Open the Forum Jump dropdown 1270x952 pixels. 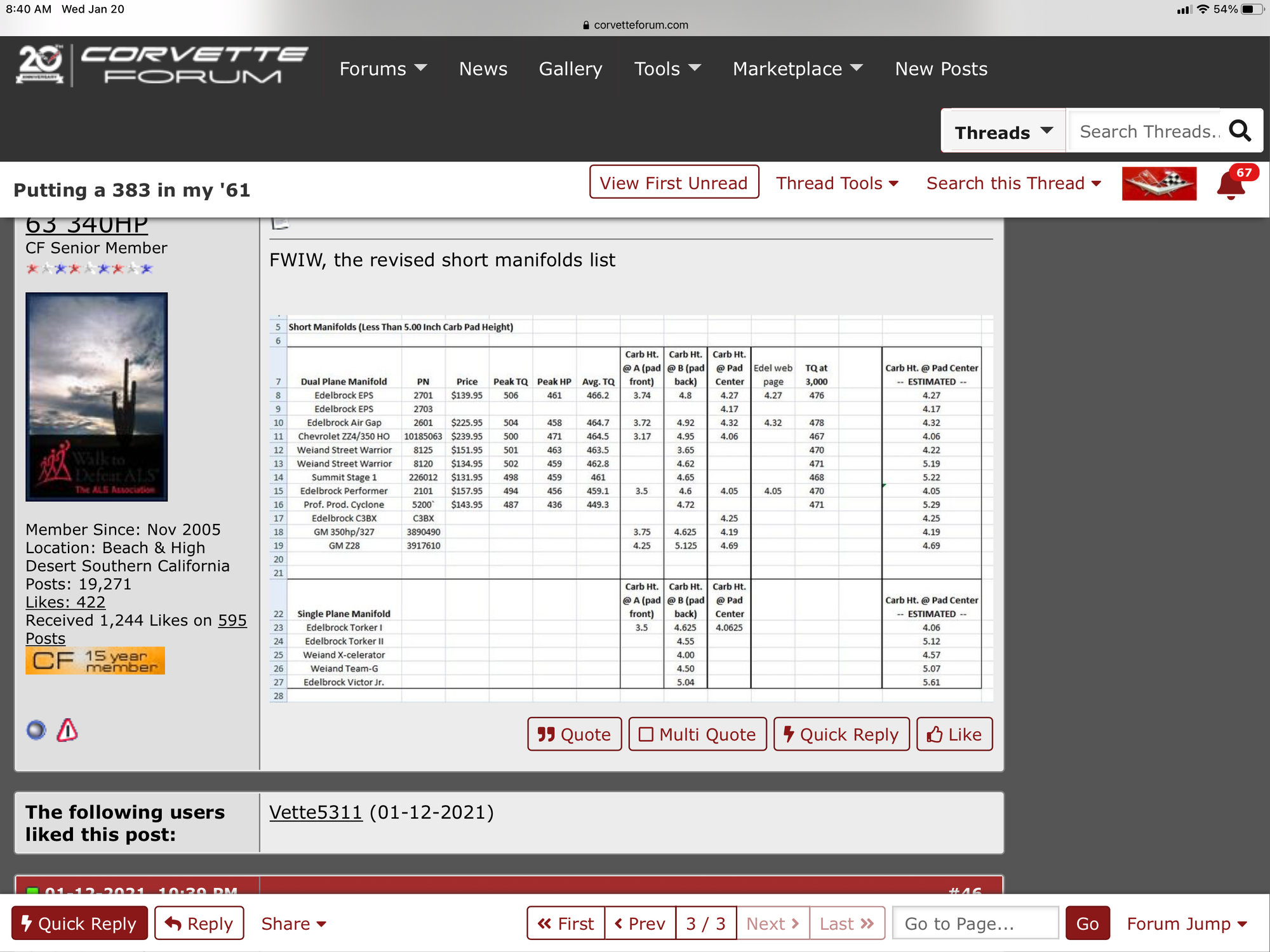coord(1186,923)
